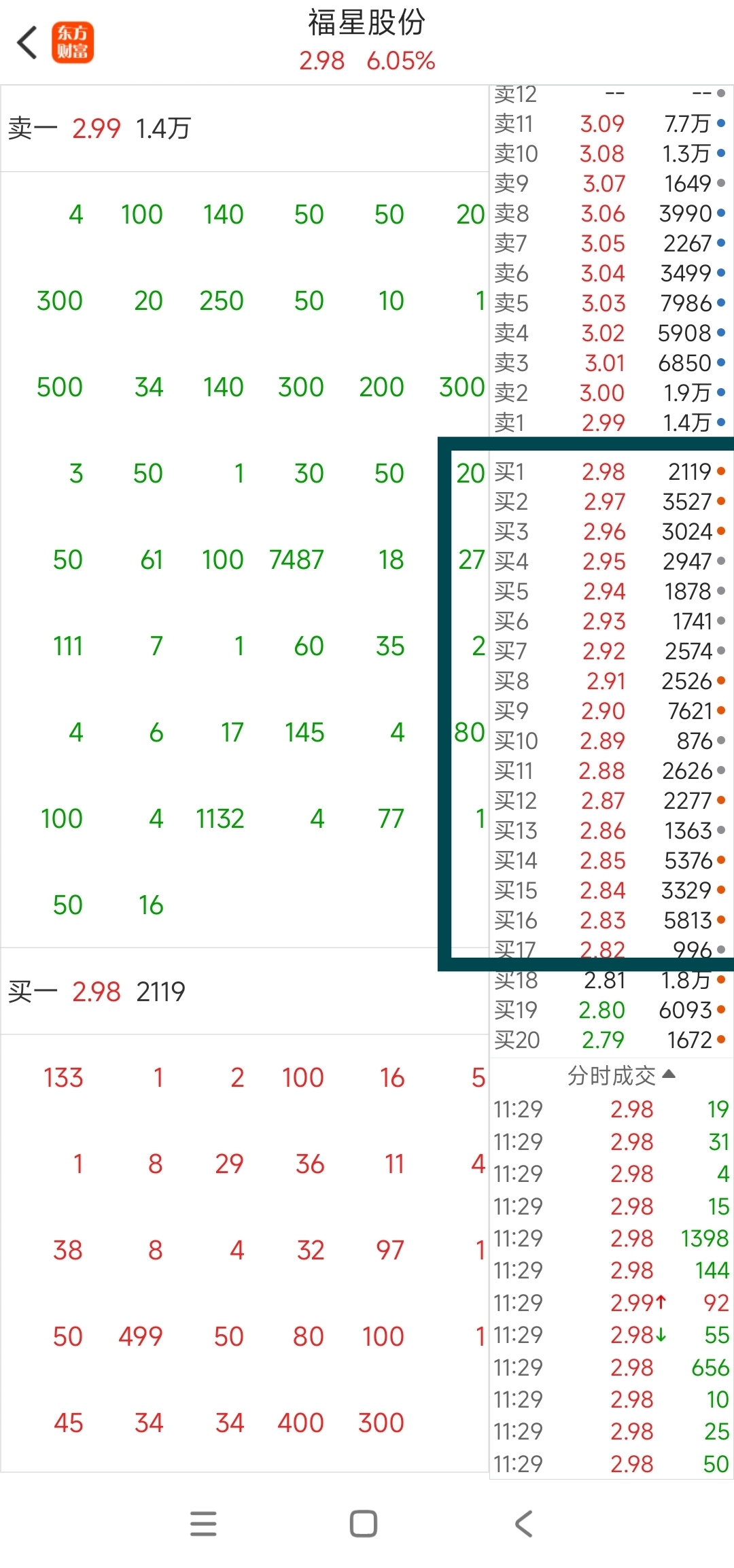Select the 买4 2.95 2947 row
The width and height of the screenshot is (734, 1568).
point(611,561)
